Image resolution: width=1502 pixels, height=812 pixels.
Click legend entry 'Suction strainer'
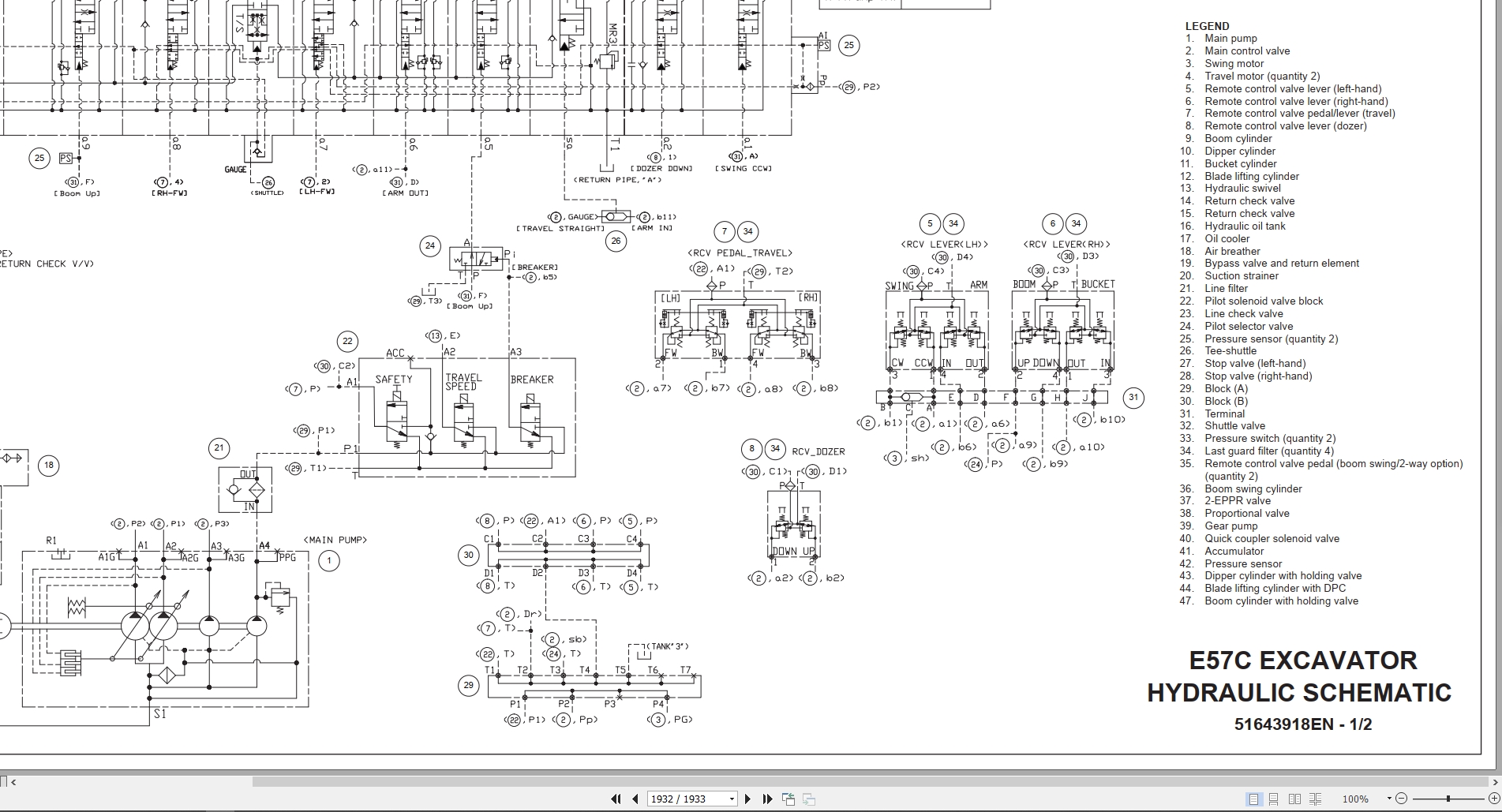click(x=1242, y=276)
